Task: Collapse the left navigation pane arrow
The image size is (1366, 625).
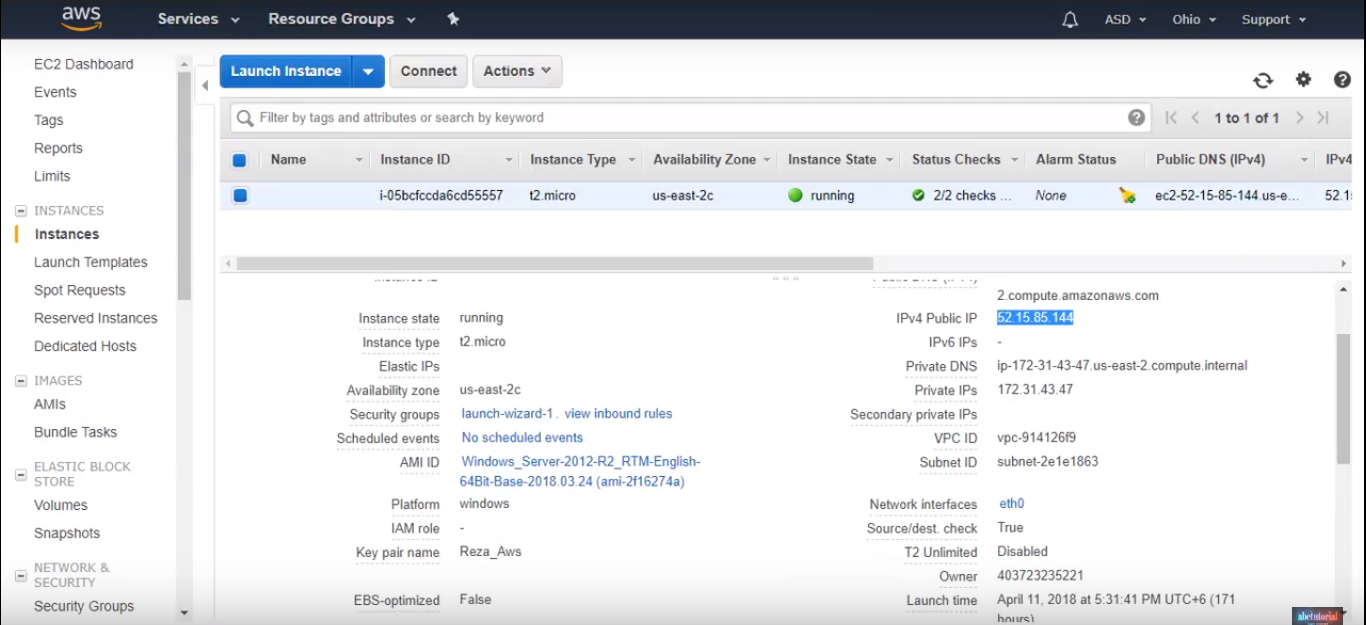Action: pyautogui.click(x=205, y=86)
